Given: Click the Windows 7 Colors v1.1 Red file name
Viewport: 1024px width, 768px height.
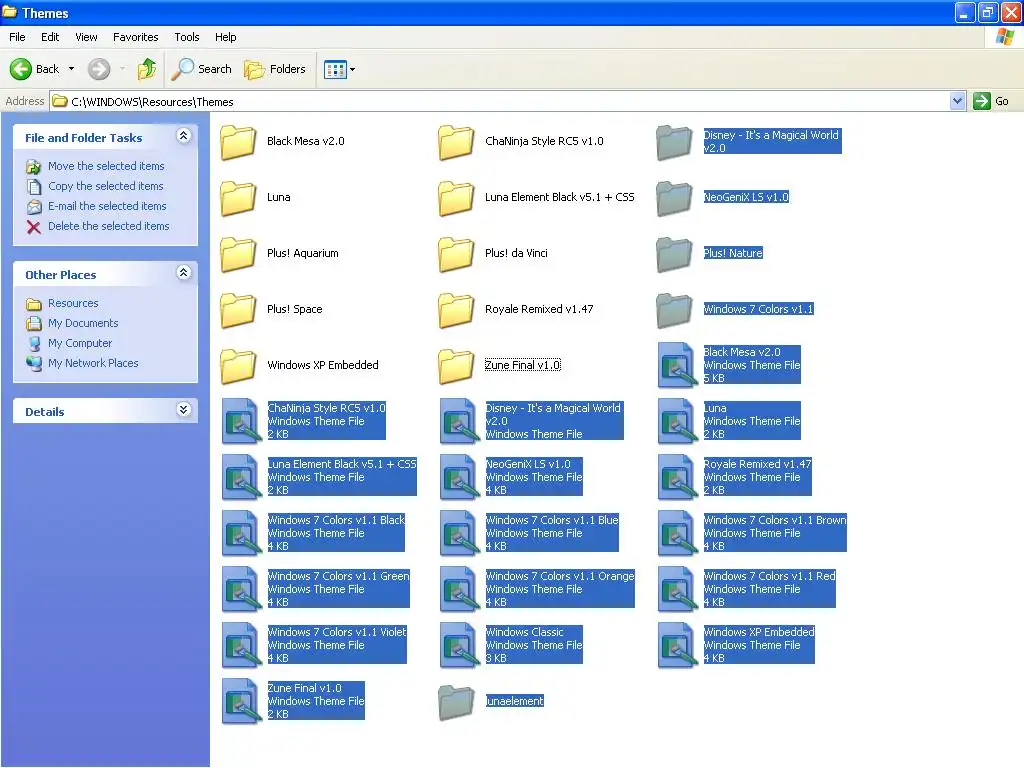Looking at the screenshot, I should [769, 576].
